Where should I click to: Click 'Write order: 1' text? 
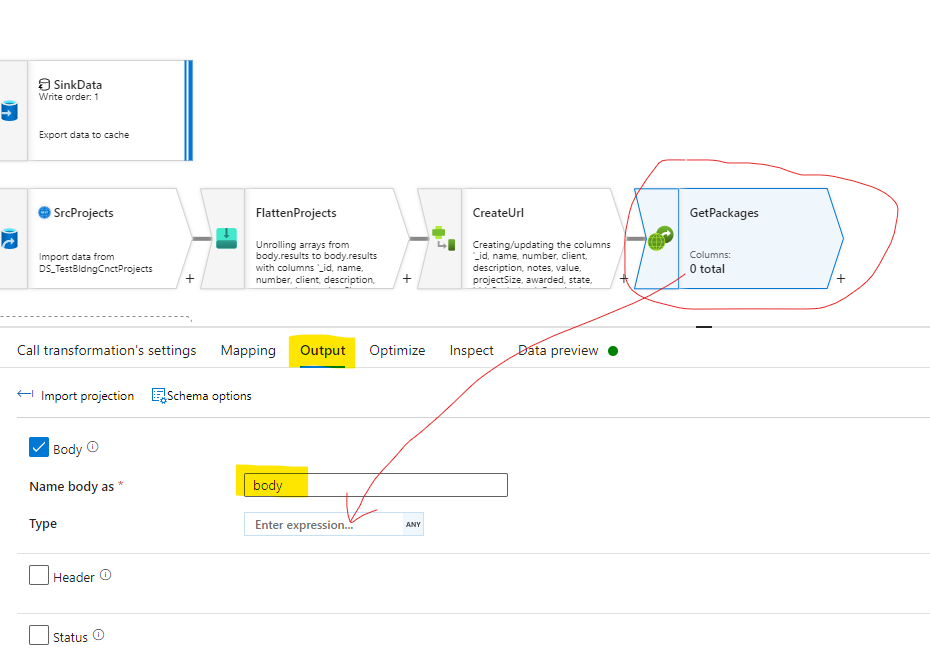[69, 97]
